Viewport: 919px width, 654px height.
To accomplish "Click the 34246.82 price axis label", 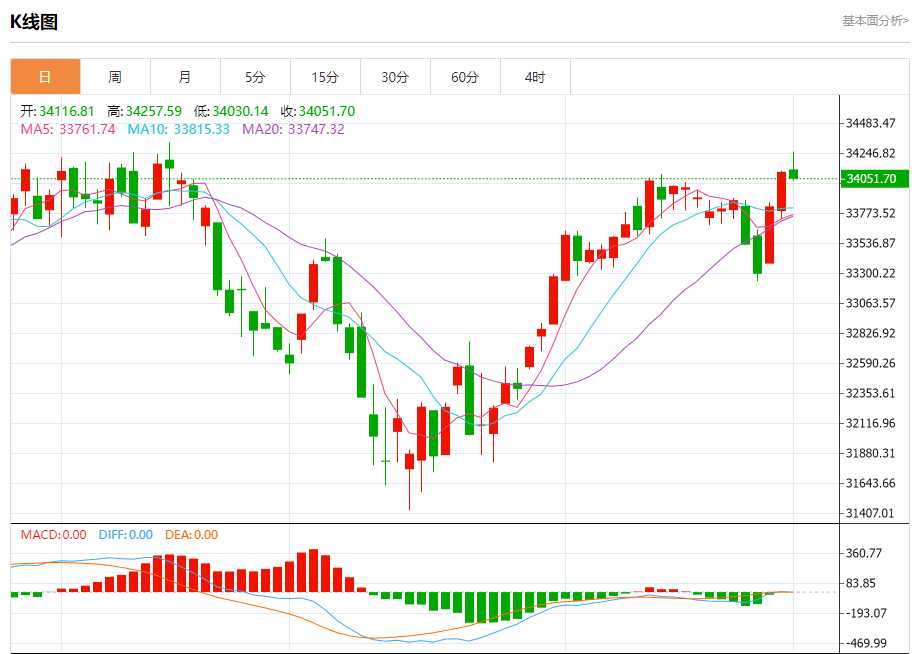I will (870, 153).
